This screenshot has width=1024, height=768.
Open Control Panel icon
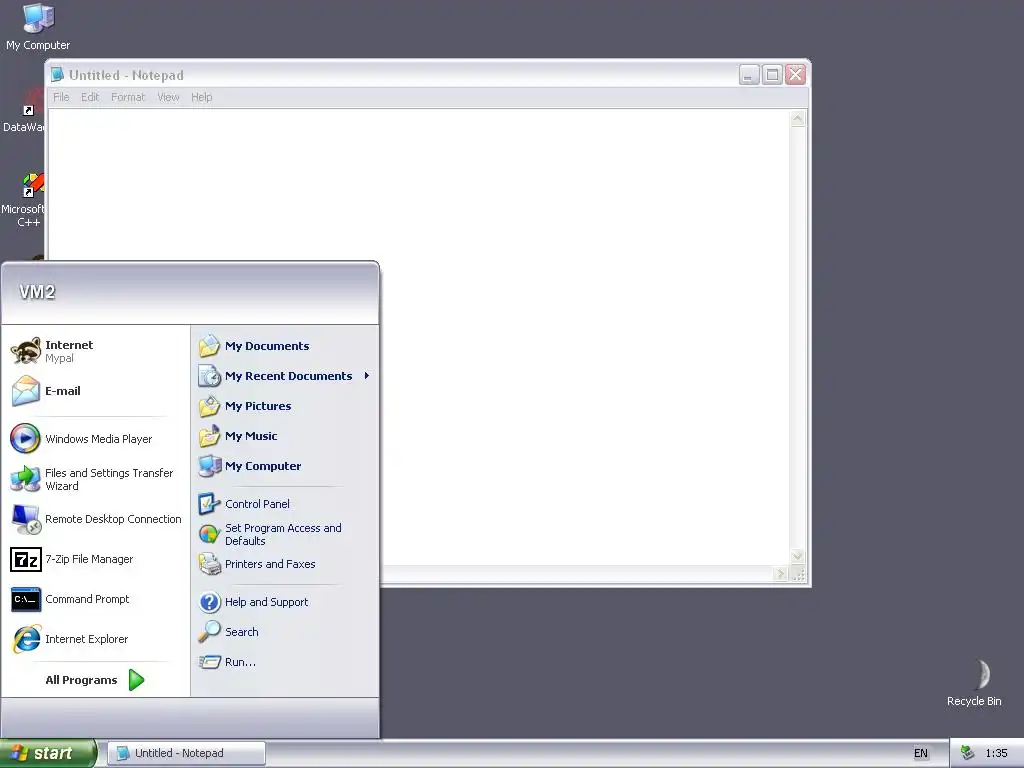pyautogui.click(x=210, y=504)
